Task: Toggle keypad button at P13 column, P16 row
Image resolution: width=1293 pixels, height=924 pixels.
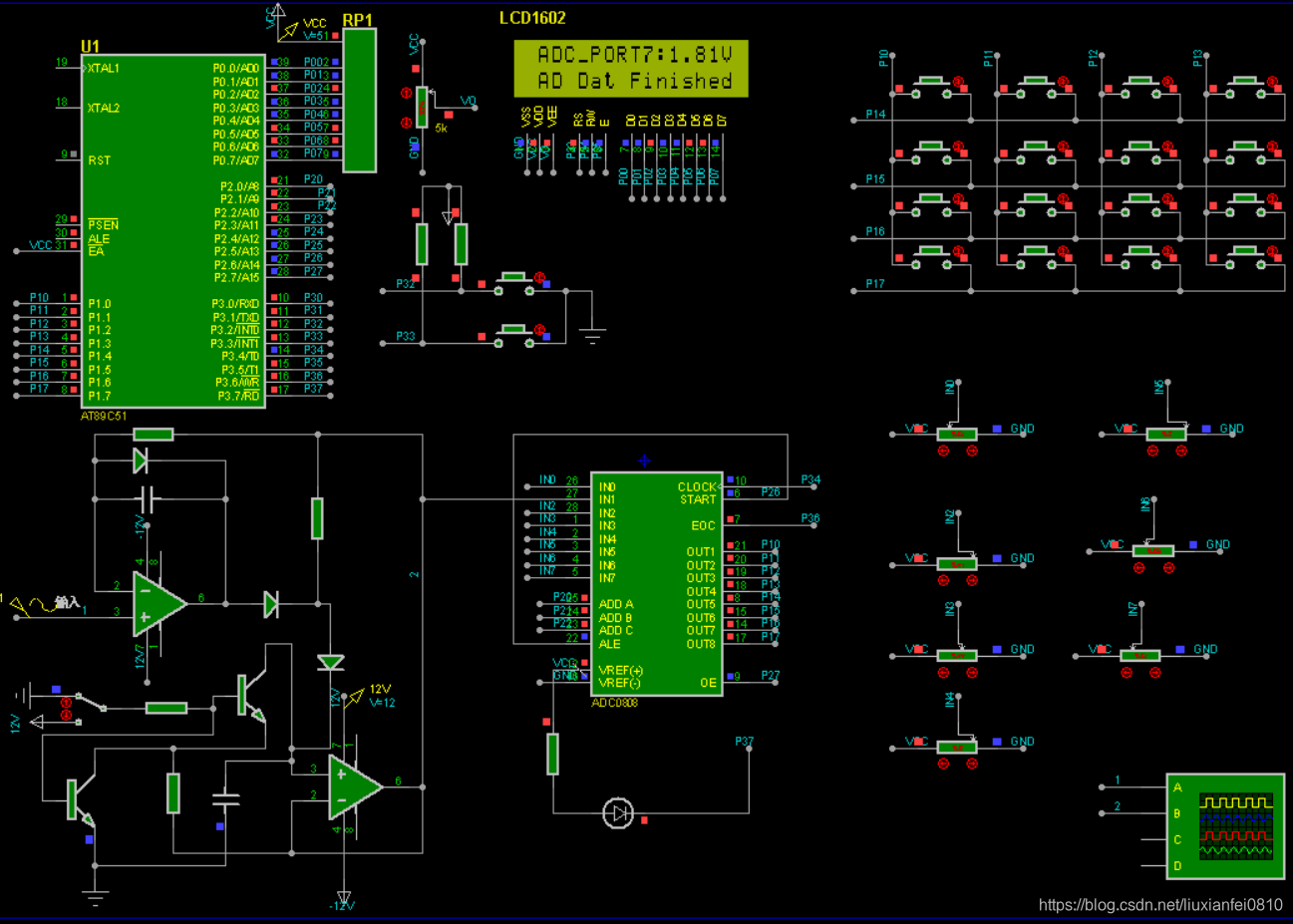Action: (x=1246, y=205)
